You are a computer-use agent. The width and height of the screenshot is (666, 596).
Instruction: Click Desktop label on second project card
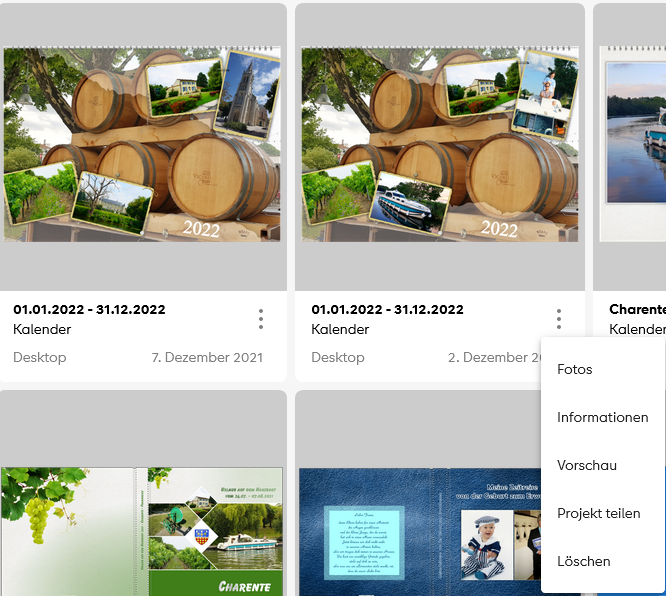point(338,357)
